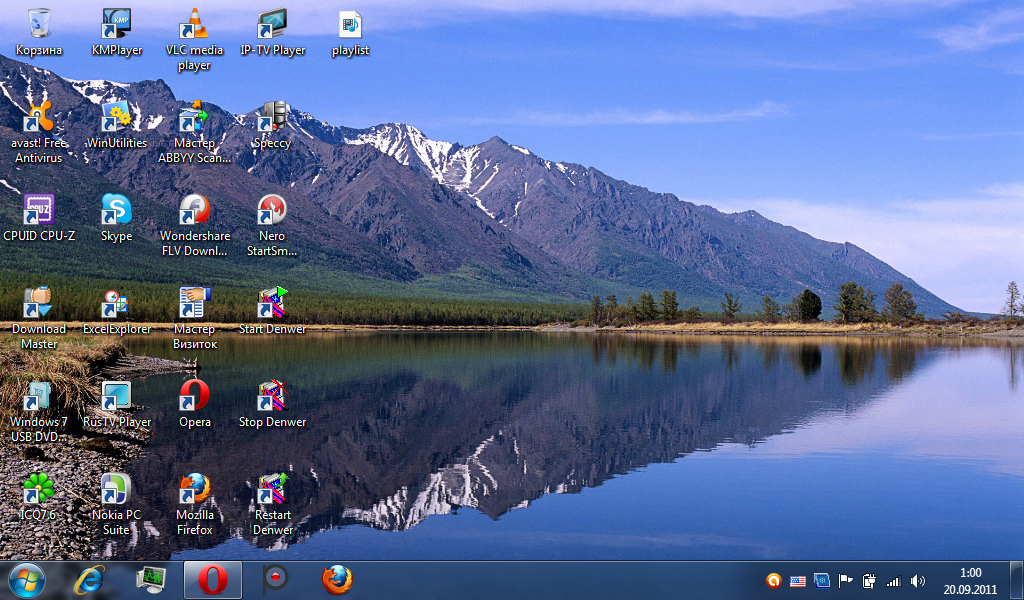This screenshot has width=1024, height=600.
Task: Select the CPUID CPU-Z shortcut
Action: tap(38, 211)
